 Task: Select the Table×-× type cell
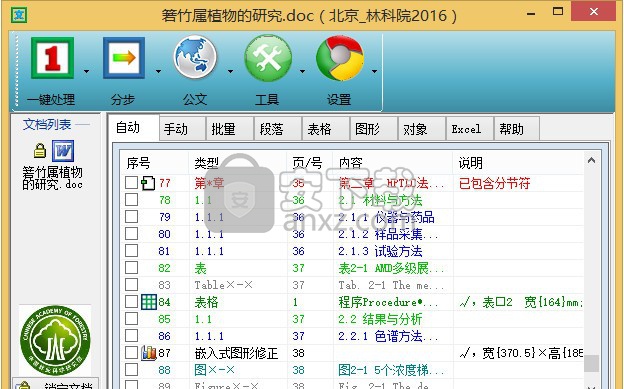224,285
